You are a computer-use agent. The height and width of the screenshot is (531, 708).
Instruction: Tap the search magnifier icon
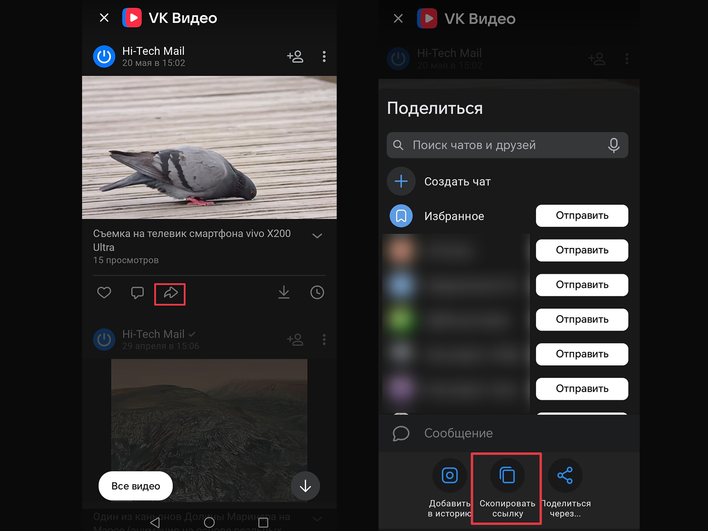tap(398, 145)
